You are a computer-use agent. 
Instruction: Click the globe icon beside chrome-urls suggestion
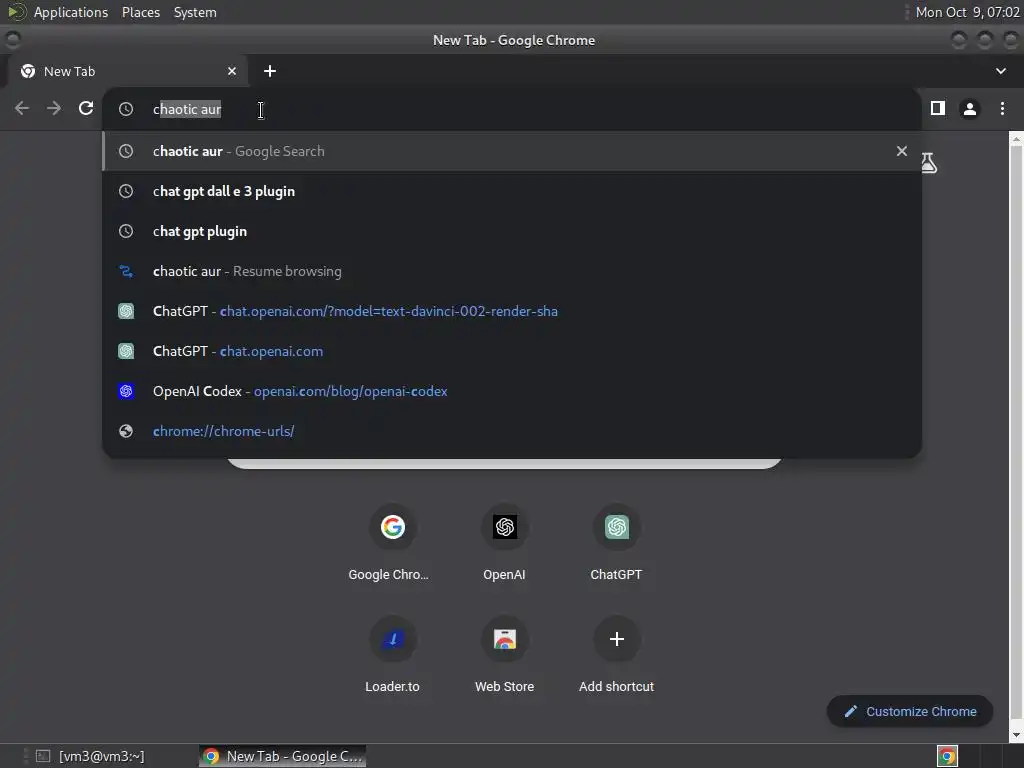click(126, 431)
